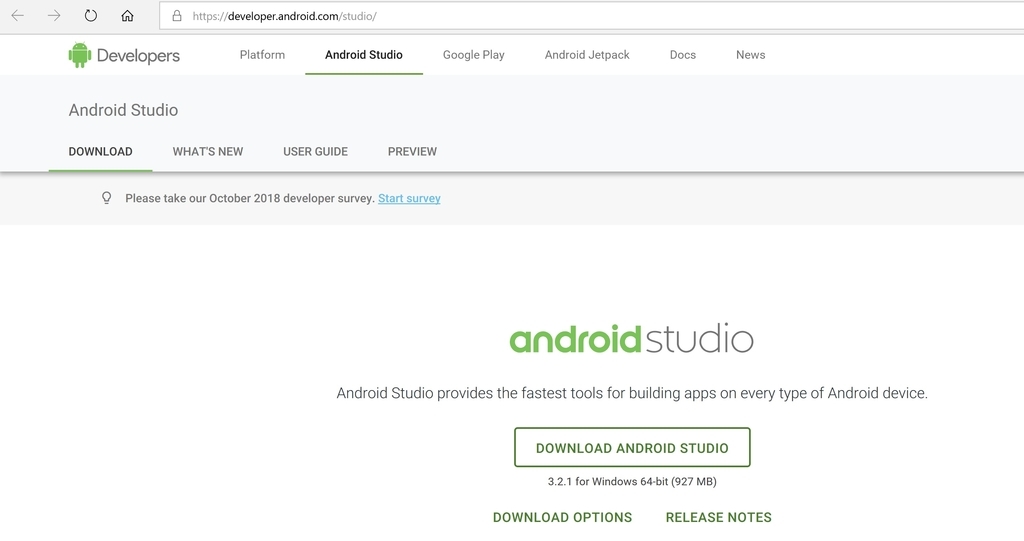Click the '3.2.1 for Windows 64-bit (927 MB)' text
The height and width of the screenshot is (541, 1024).
point(632,482)
